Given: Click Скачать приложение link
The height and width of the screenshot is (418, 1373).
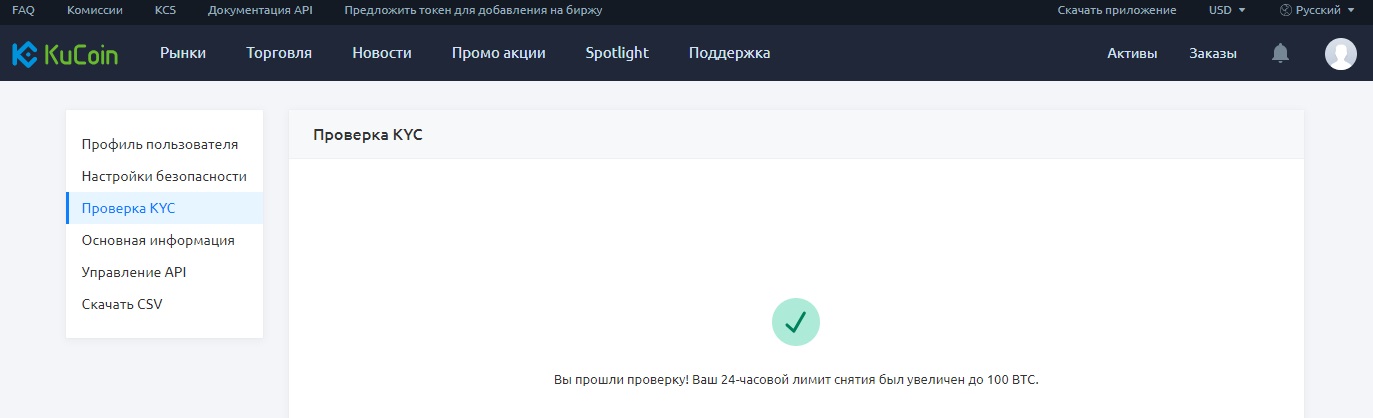Looking at the screenshot, I should pyautogui.click(x=1117, y=10).
